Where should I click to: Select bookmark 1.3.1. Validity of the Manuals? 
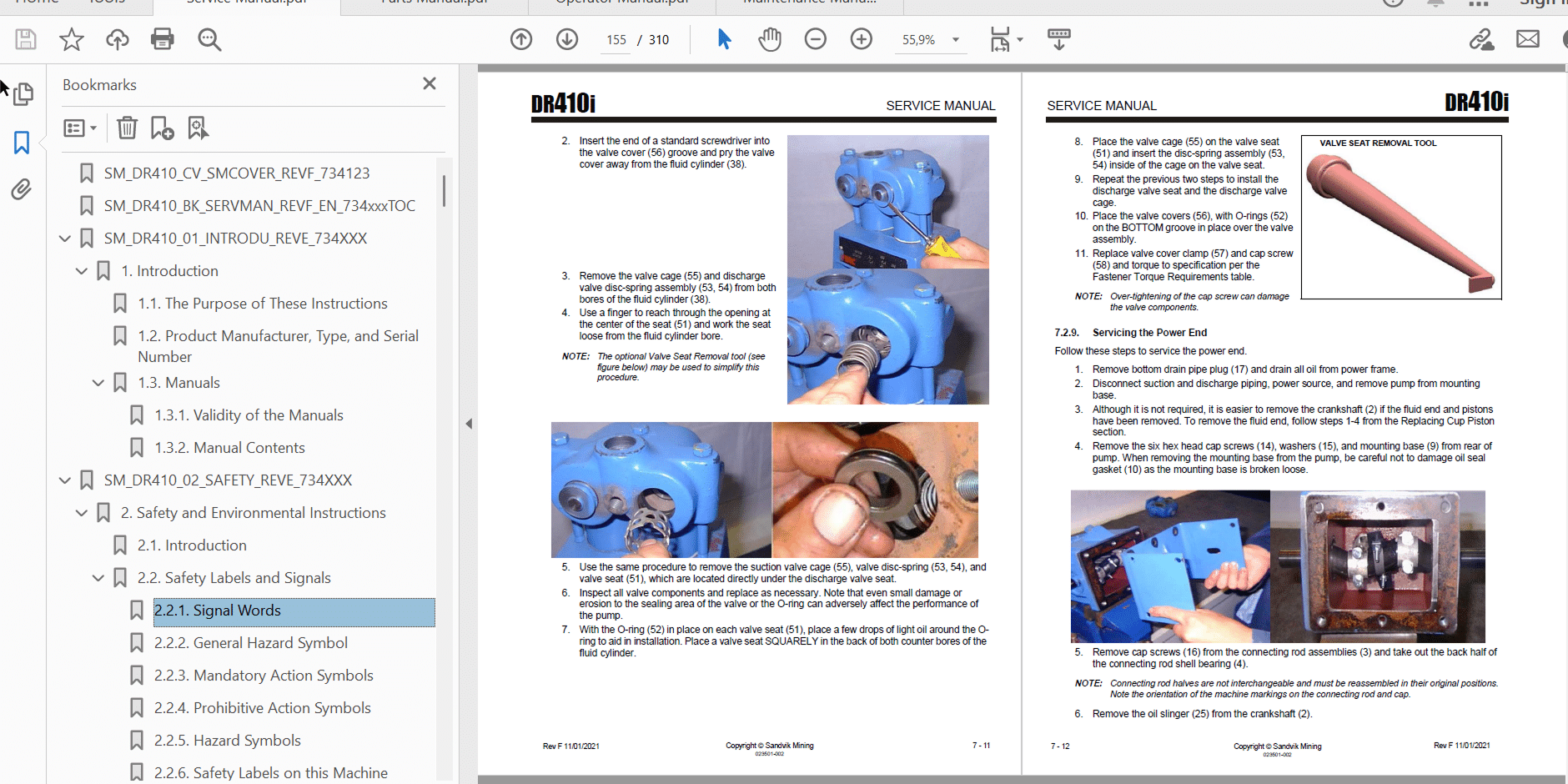click(x=249, y=415)
